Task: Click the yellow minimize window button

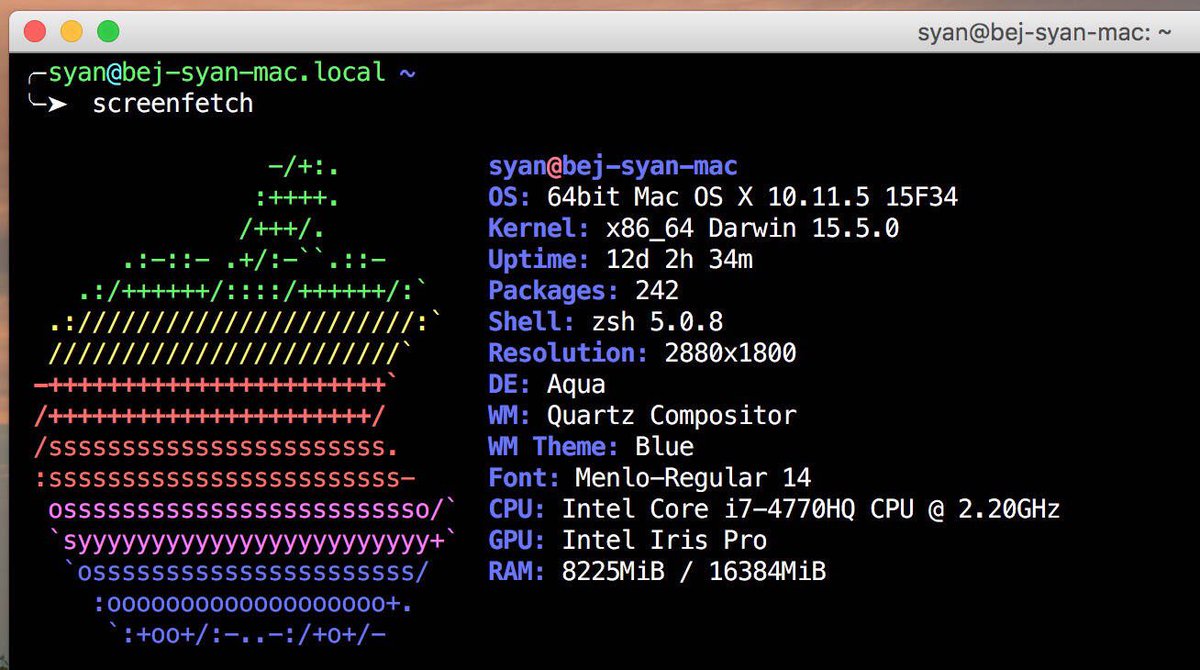Action: [71, 31]
